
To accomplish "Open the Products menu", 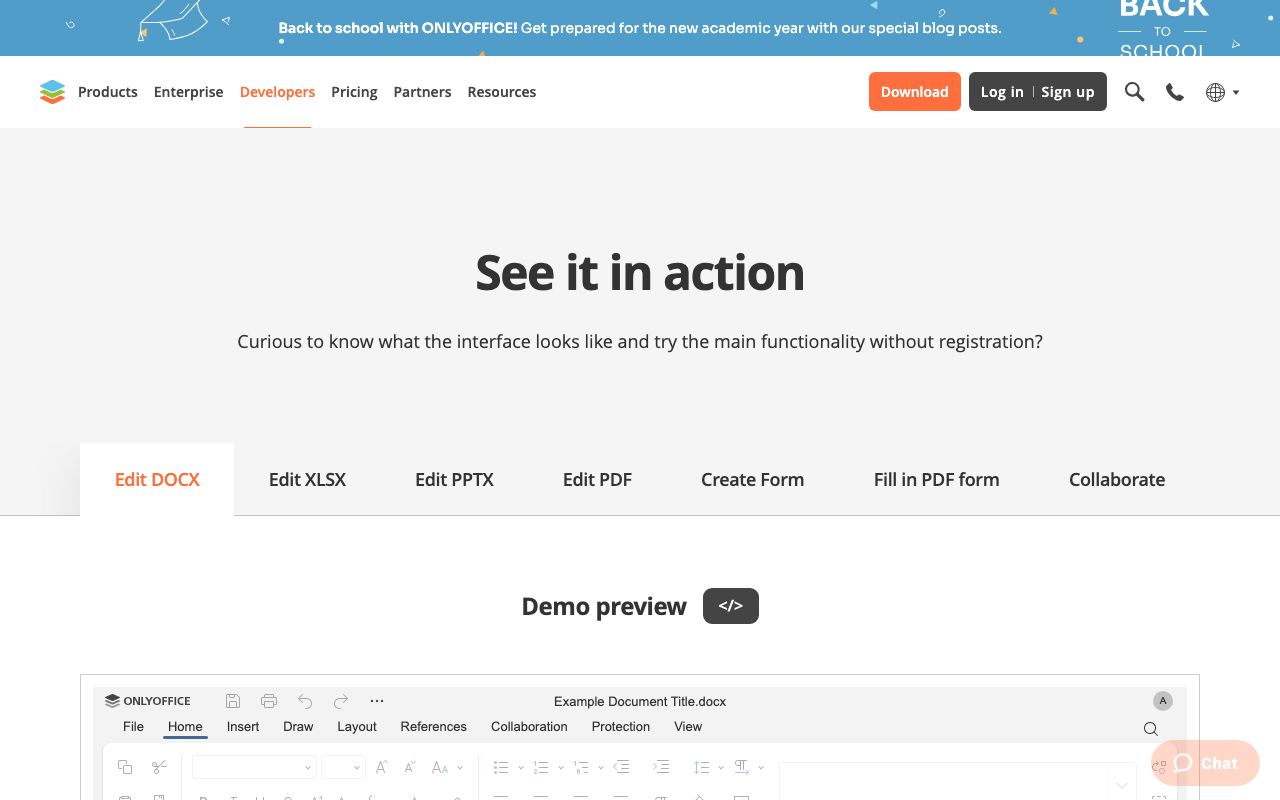I will (108, 92).
